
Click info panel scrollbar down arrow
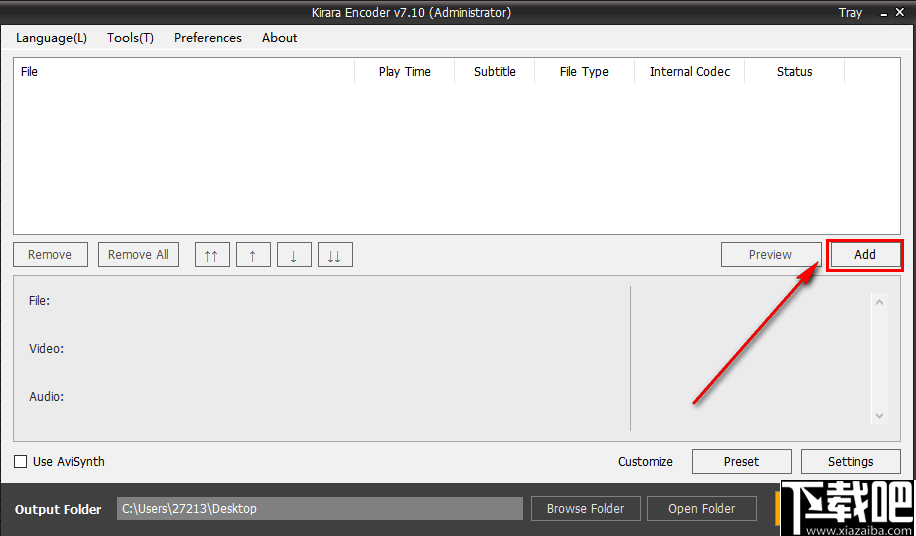click(x=879, y=416)
